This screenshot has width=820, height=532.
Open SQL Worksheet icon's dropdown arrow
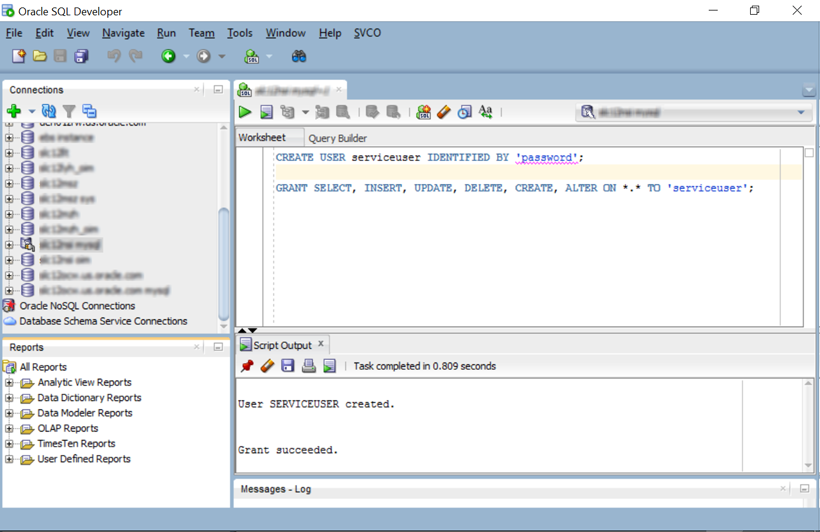coord(269,56)
